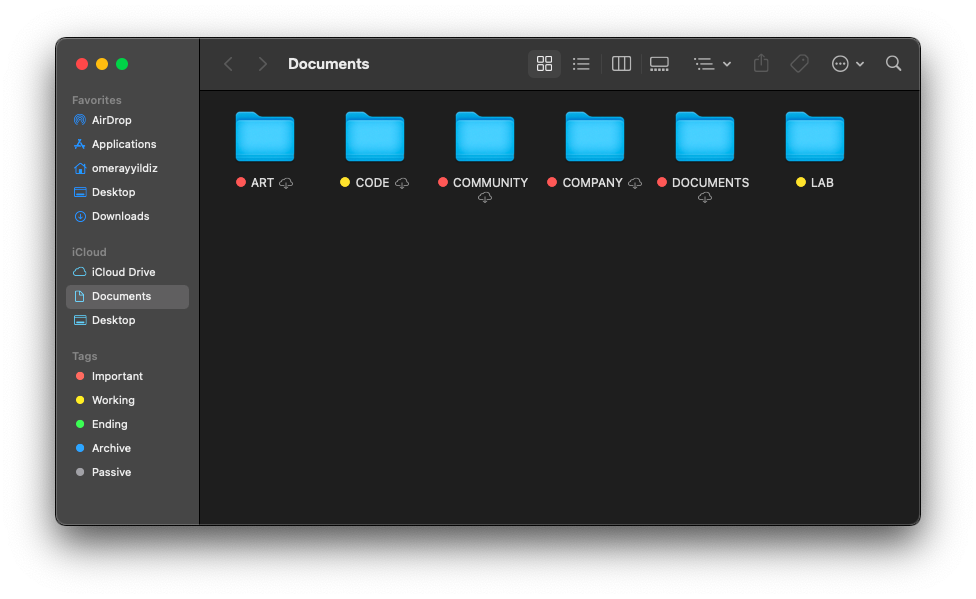Open the More actions ellipsis menu
Image resolution: width=976 pixels, height=599 pixels.
[847, 64]
